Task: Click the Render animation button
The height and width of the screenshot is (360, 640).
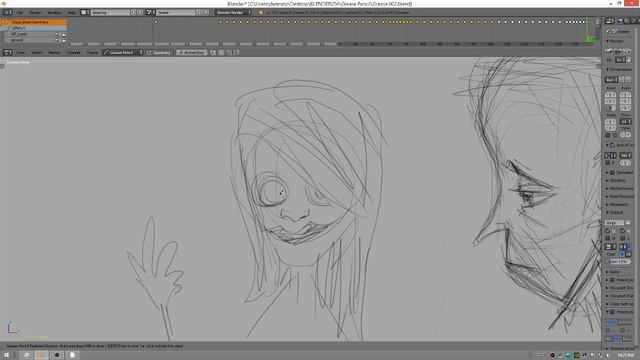Action: pos(618,51)
